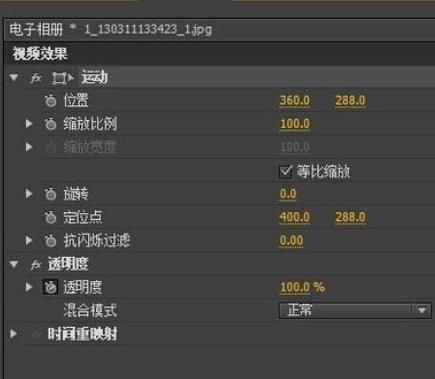Click the 定位点 X value 400.0

(295, 217)
